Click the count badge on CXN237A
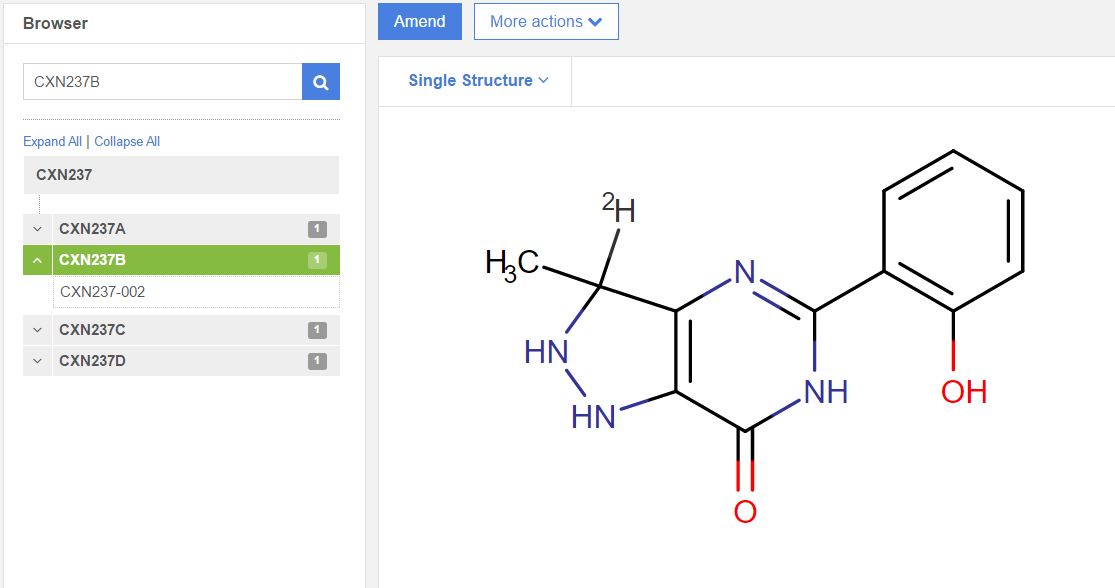1115x588 pixels. [x=317, y=230]
